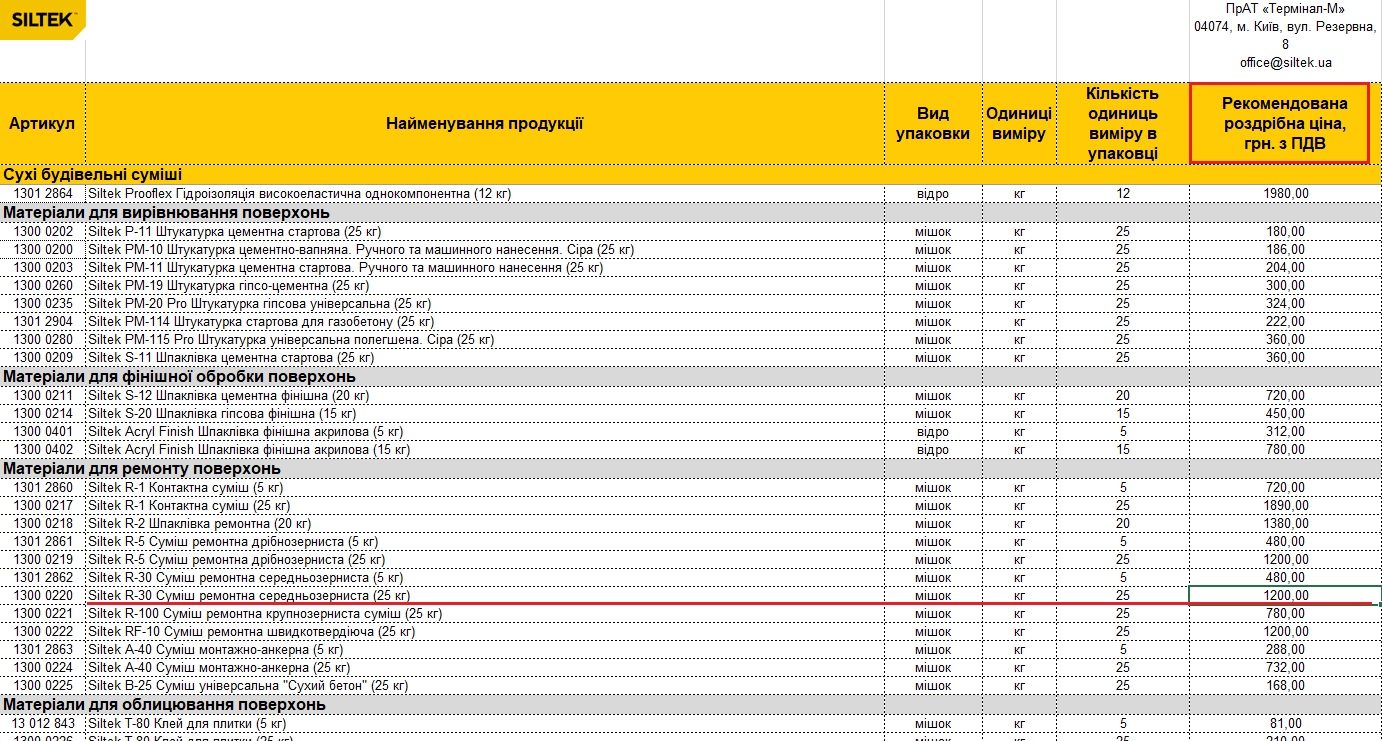
Task: Click the price 312,00
Action: [1285, 431]
